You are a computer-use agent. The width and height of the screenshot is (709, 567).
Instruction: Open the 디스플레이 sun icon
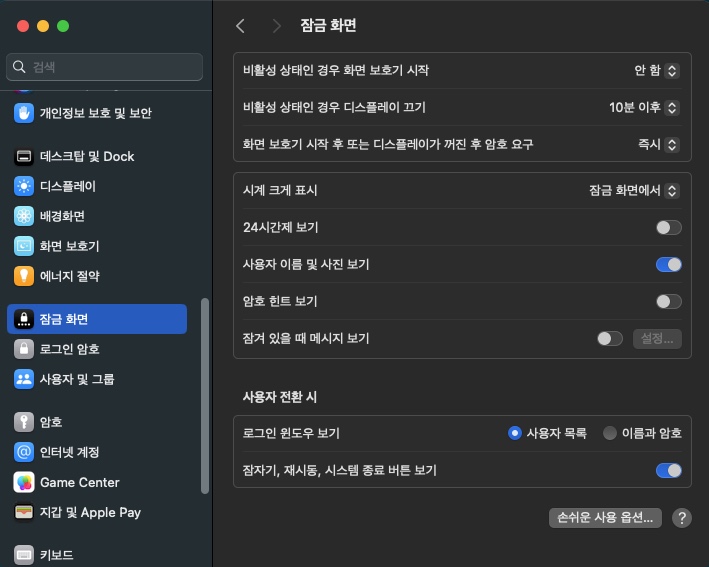[24, 186]
